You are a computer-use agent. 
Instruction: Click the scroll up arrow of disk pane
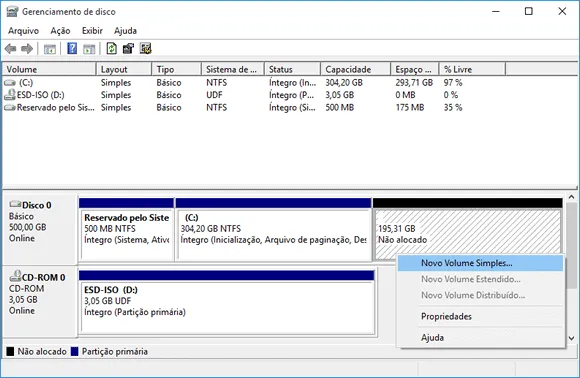click(x=571, y=198)
